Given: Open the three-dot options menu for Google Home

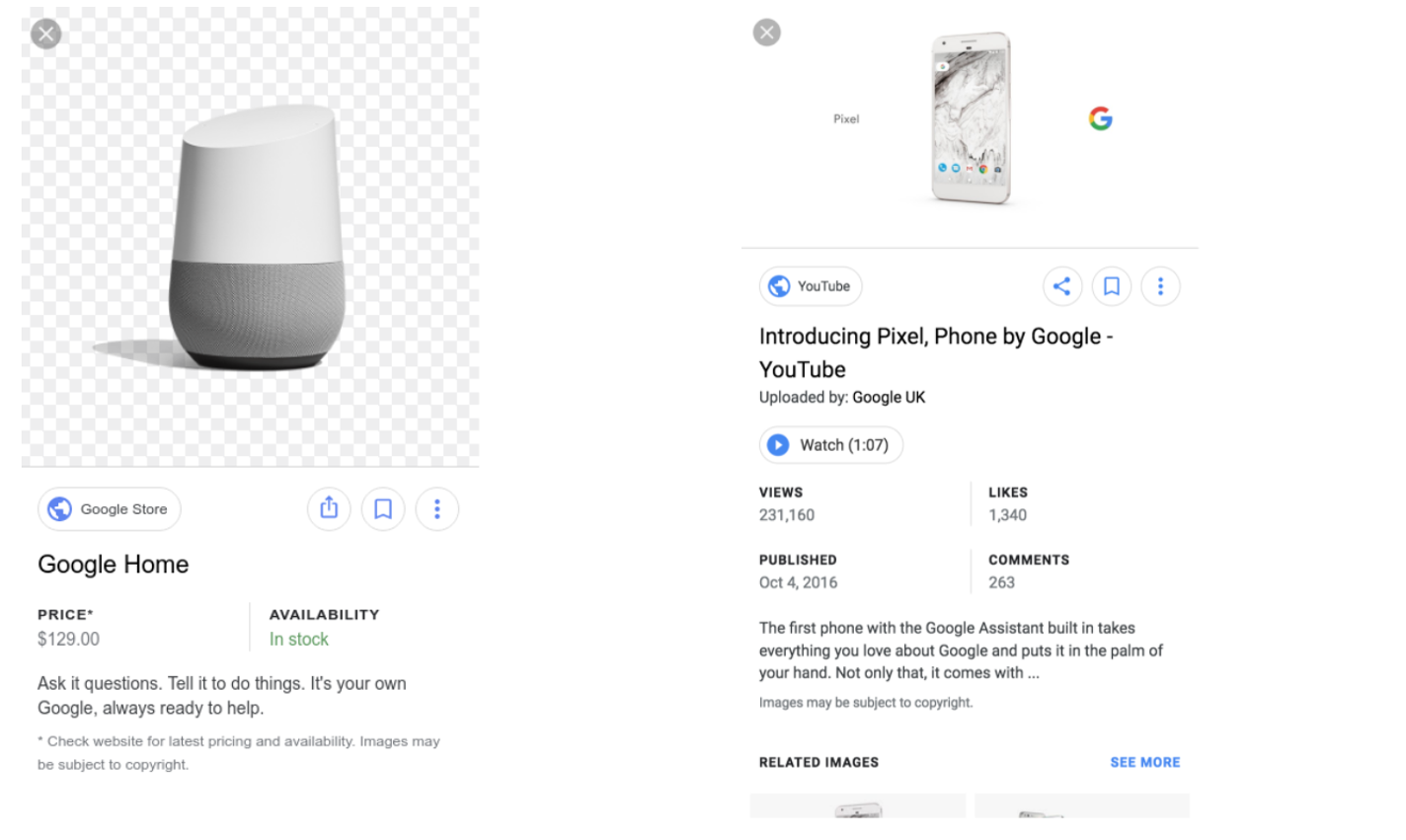Looking at the screenshot, I should click(x=437, y=508).
